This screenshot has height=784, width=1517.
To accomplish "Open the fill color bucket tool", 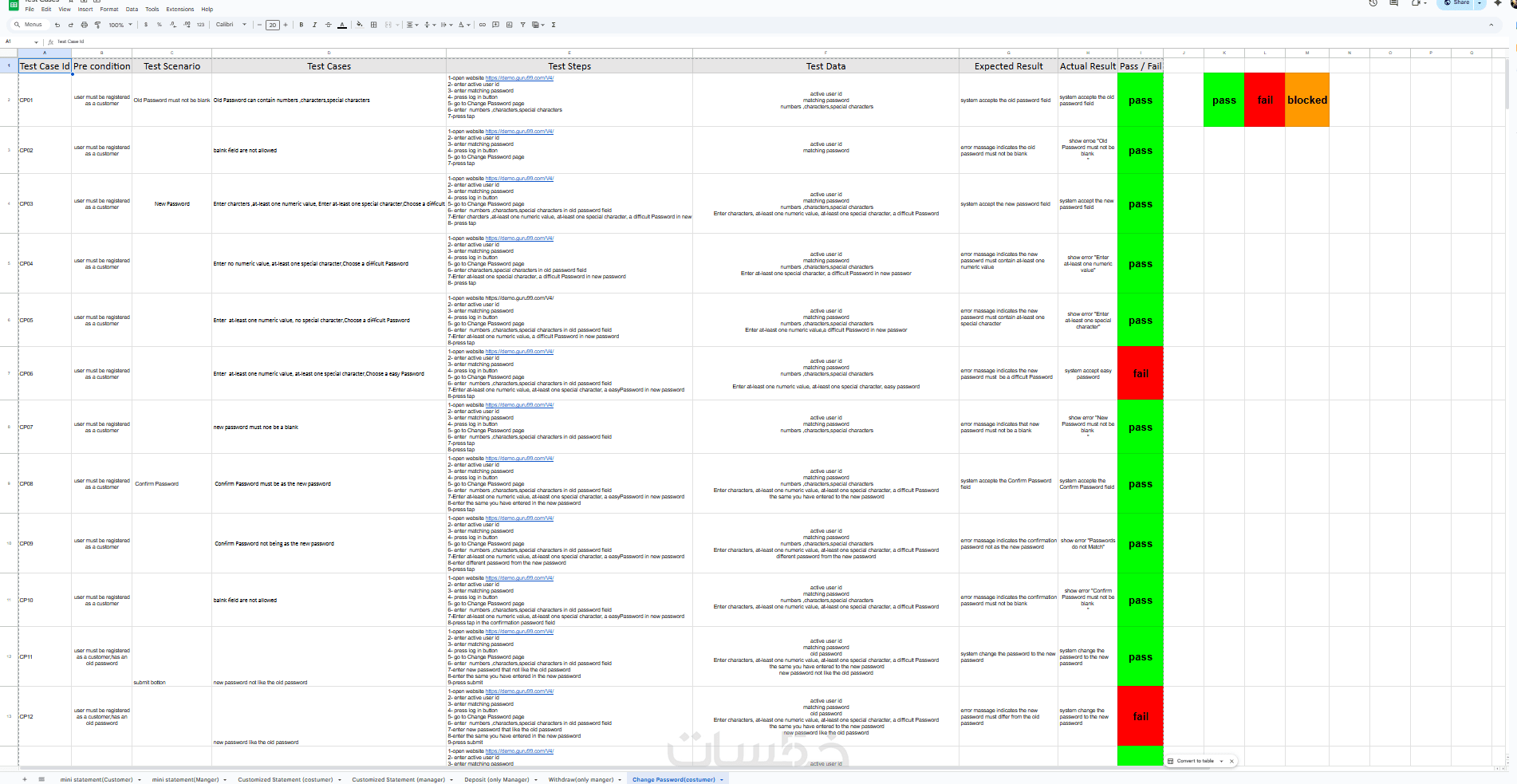I will tap(360, 25).
